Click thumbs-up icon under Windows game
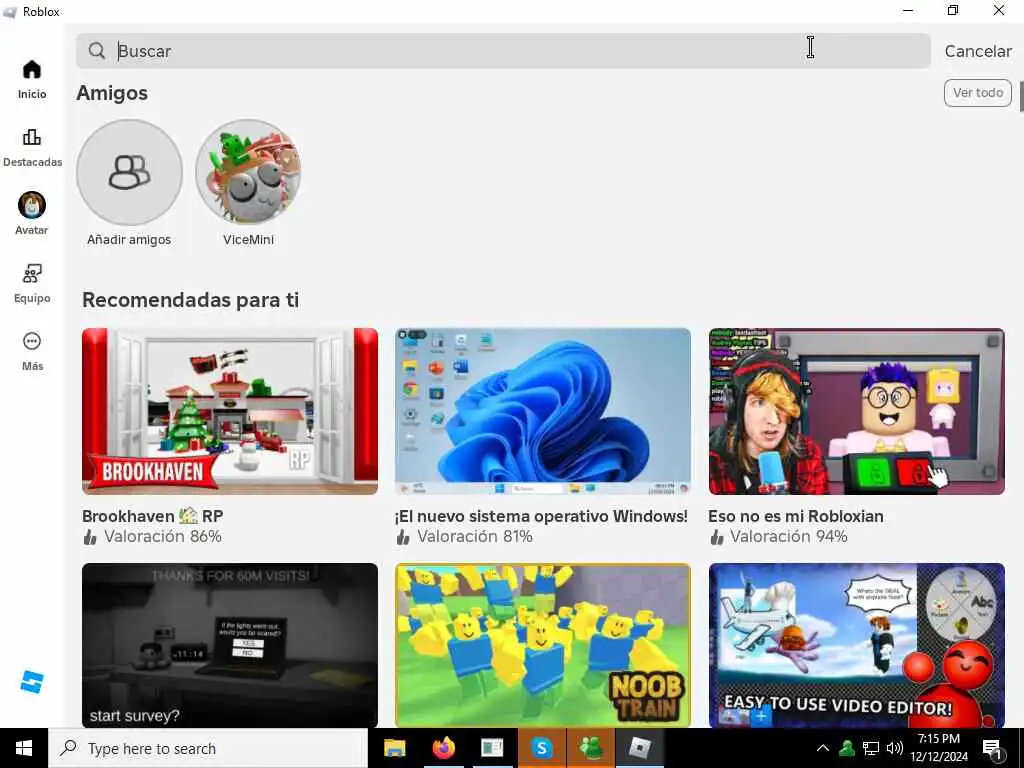The image size is (1024, 768). pos(403,537)
